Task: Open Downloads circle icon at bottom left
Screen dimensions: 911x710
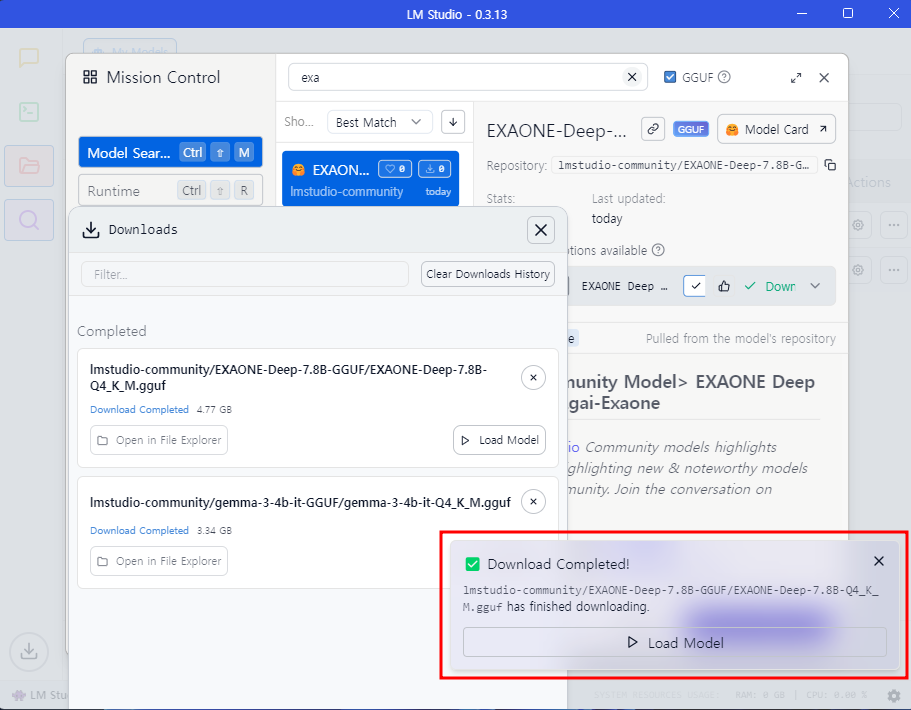Action: point(28,651)
